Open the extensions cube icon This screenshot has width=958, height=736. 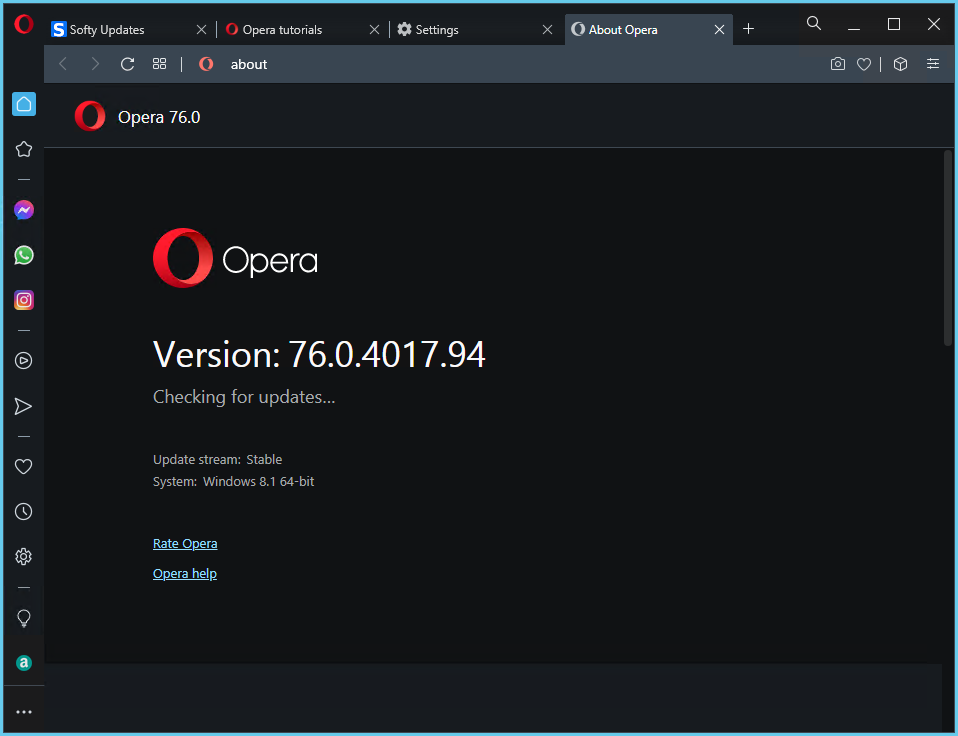(x=901, y=64)
